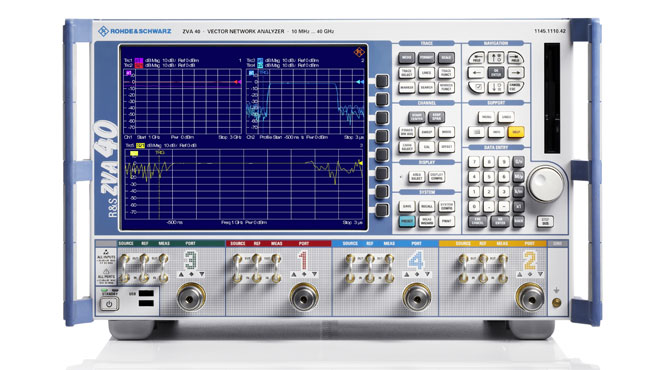Click the digit 7 data entry key
The width and height of the screenshot is (666, 370).
[x=474, y=161]
